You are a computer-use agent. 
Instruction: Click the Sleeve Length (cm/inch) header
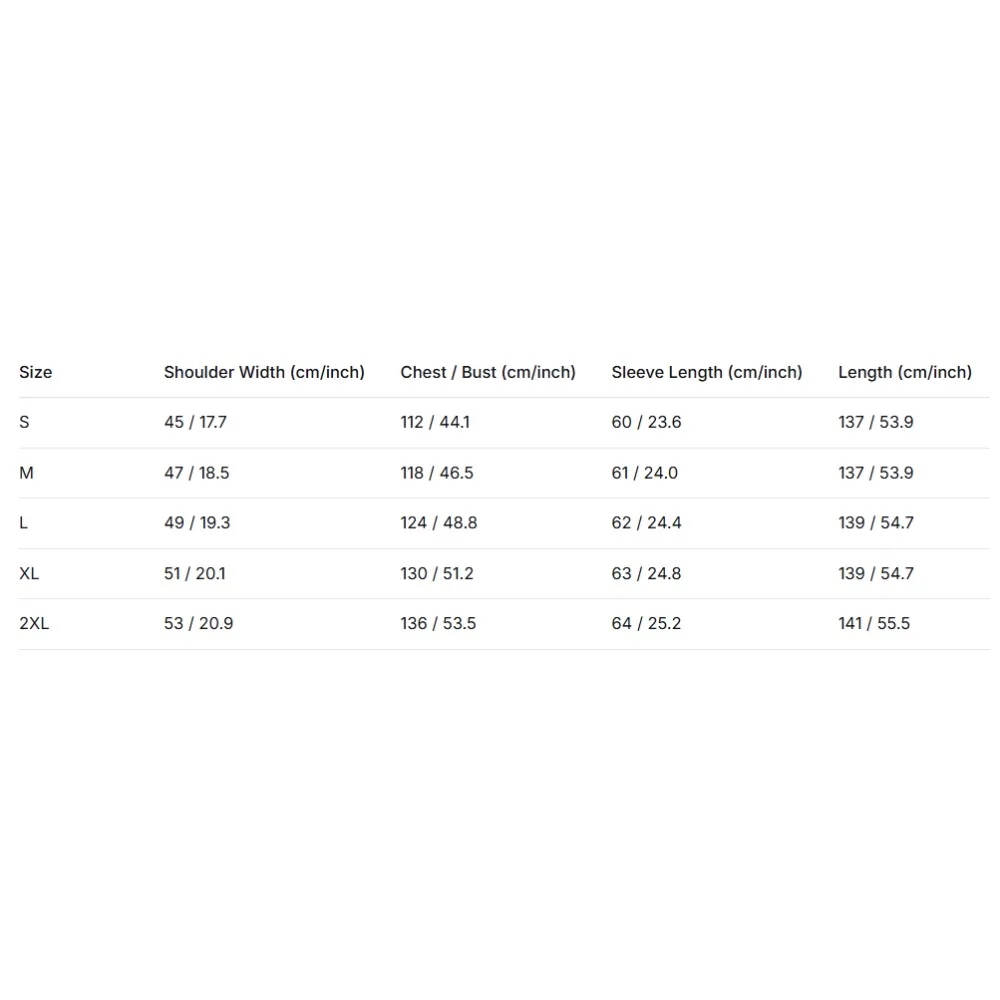(x=707, y=372)
